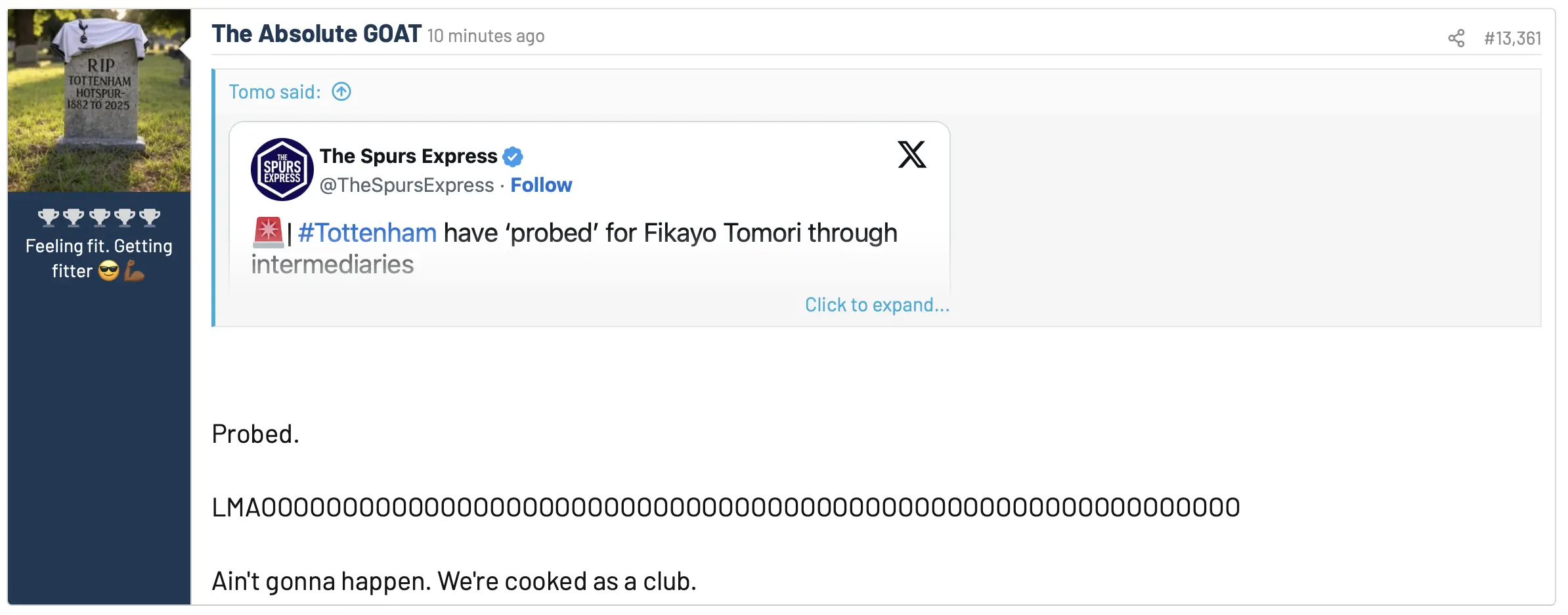The image size is (1568, 615).
Task: Click the first trophy icon under avatar
Action: [x=48, y=217]
